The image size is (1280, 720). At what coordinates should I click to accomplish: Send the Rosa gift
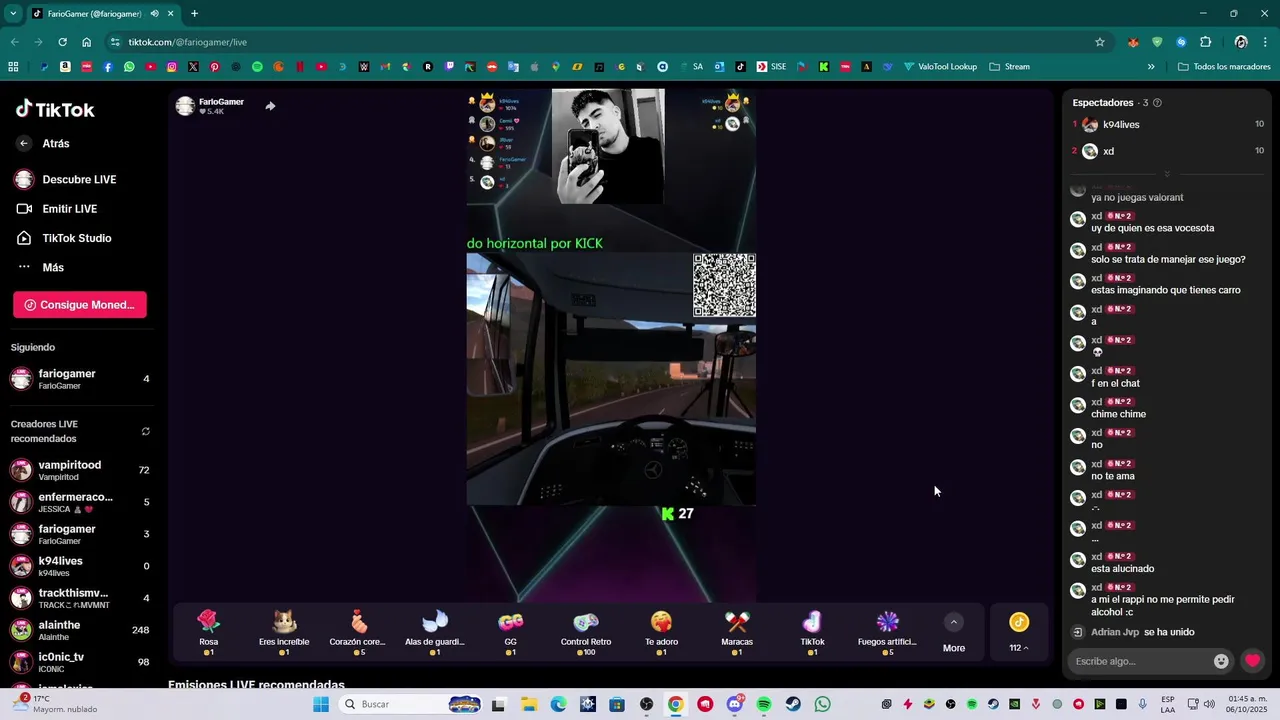click(208, 632)
